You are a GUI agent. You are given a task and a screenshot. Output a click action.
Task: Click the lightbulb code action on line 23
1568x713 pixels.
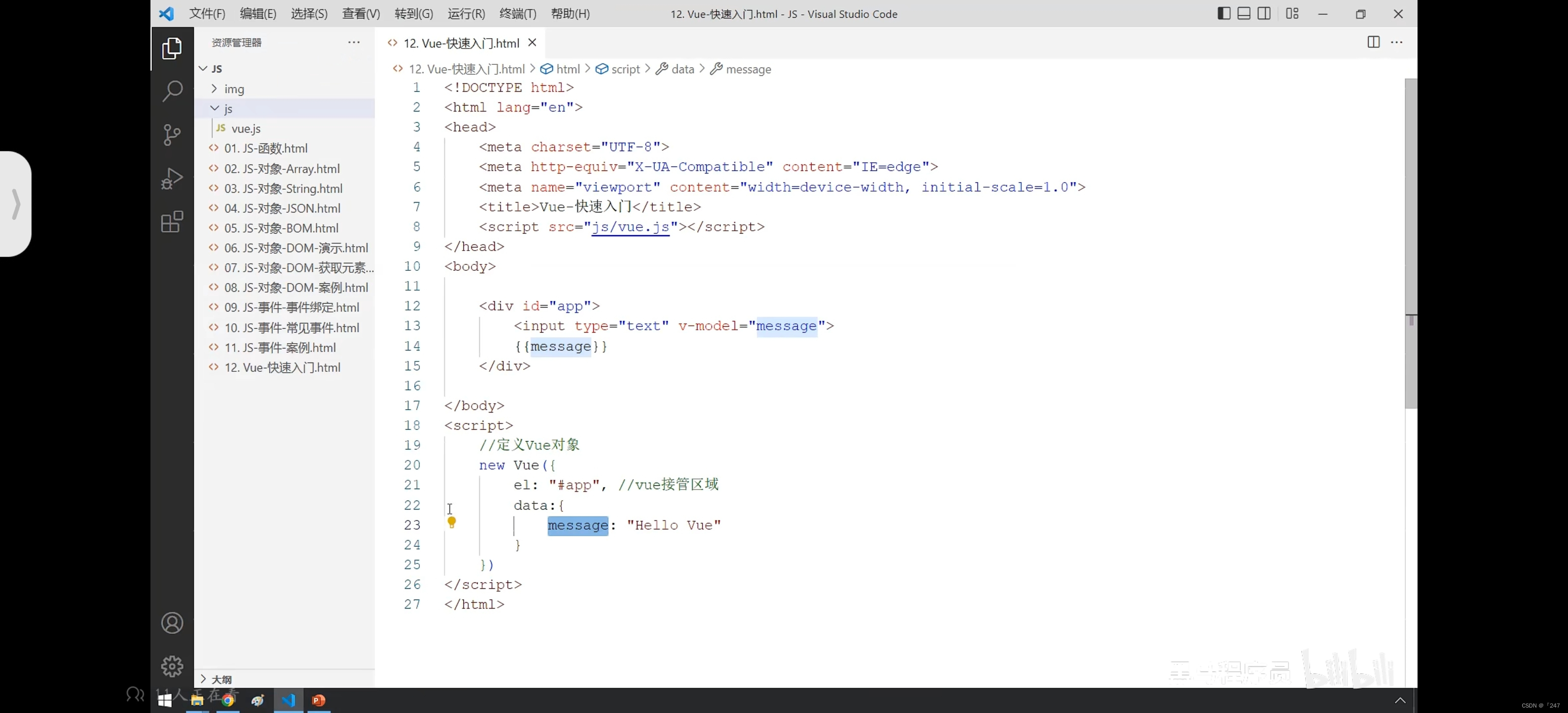click(x=452, y=522)
